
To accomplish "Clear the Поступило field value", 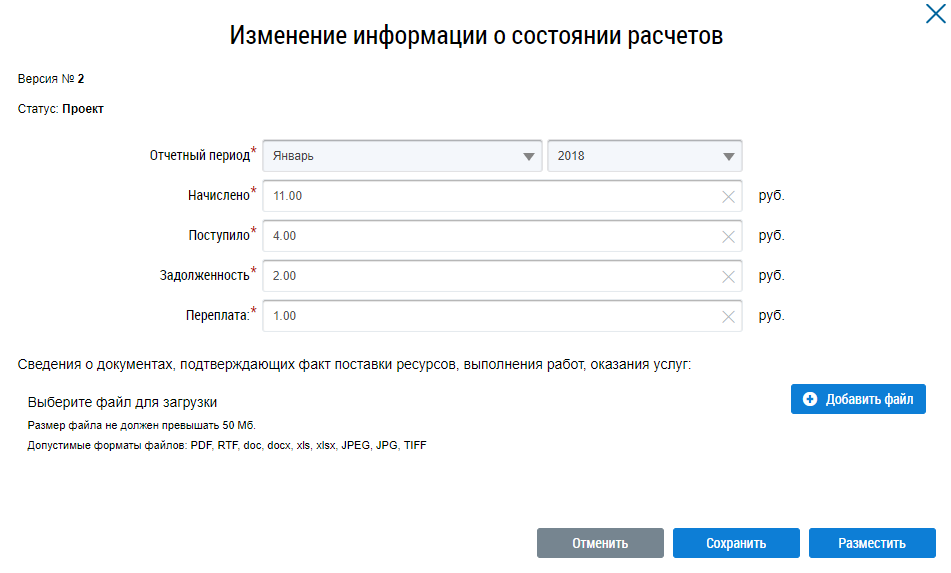I will tap(728, 237).
